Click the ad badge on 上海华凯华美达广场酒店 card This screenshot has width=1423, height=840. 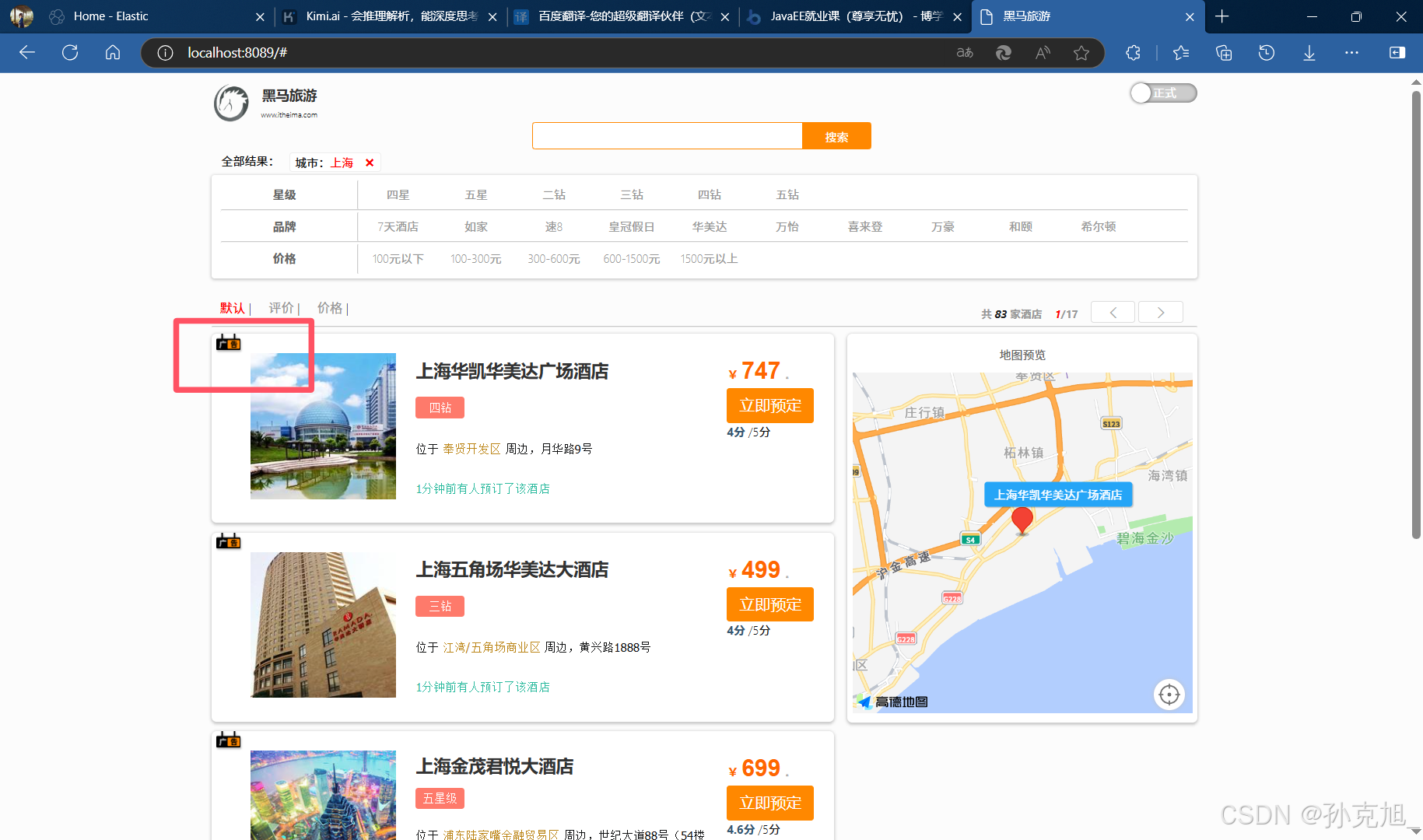pyautogui.click(x=228, y=342)
